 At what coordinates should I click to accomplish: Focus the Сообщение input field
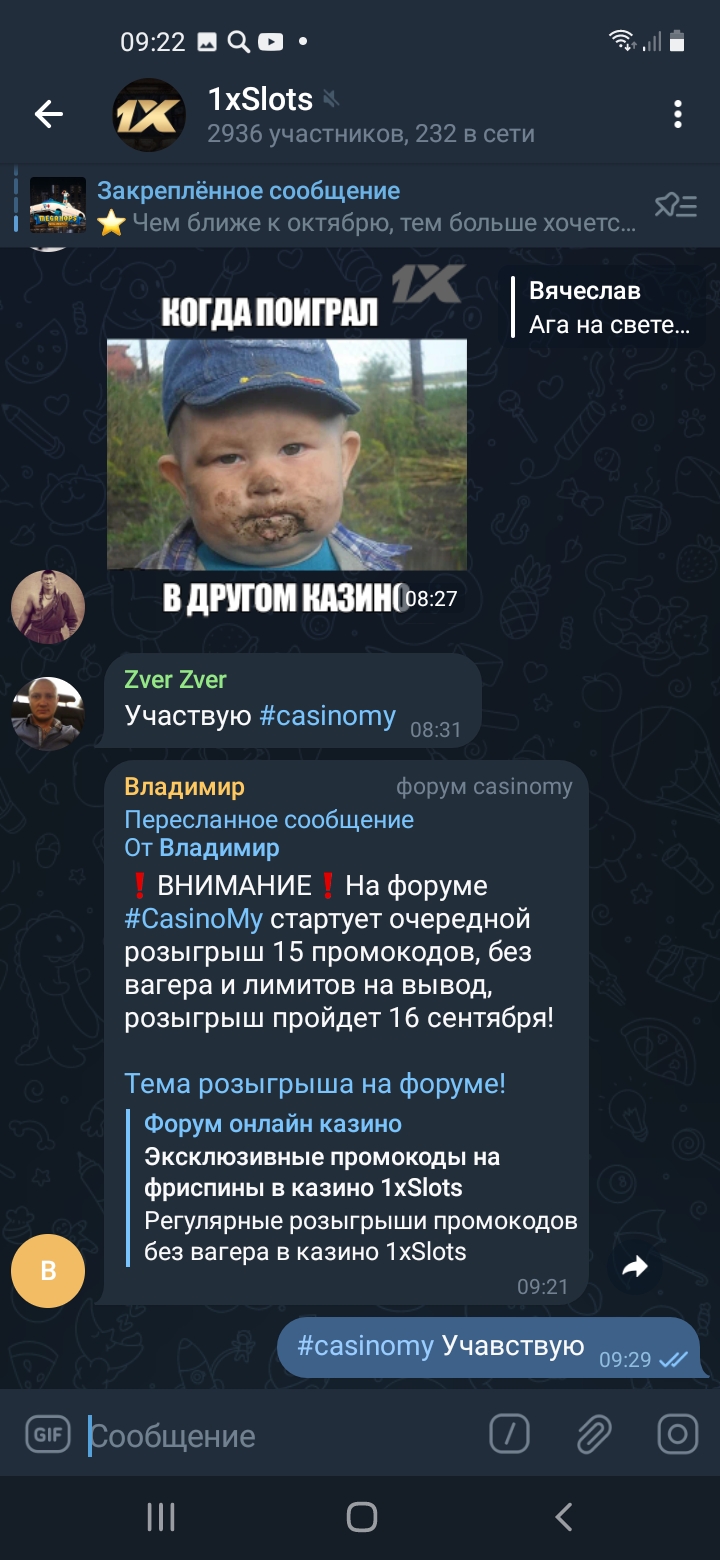tap(280, 1436)
